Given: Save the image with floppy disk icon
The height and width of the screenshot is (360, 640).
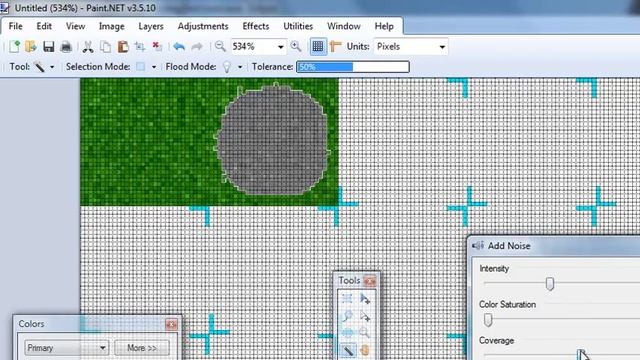Looking at the screenshot, I should 49,47.
